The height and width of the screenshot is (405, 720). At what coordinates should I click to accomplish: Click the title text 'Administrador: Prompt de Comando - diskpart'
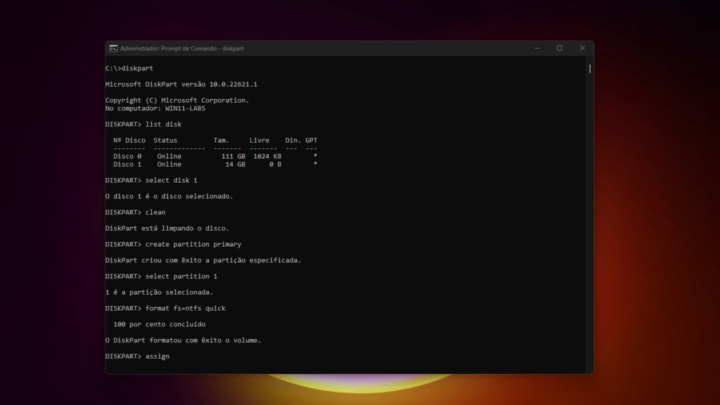click(182, 49)
